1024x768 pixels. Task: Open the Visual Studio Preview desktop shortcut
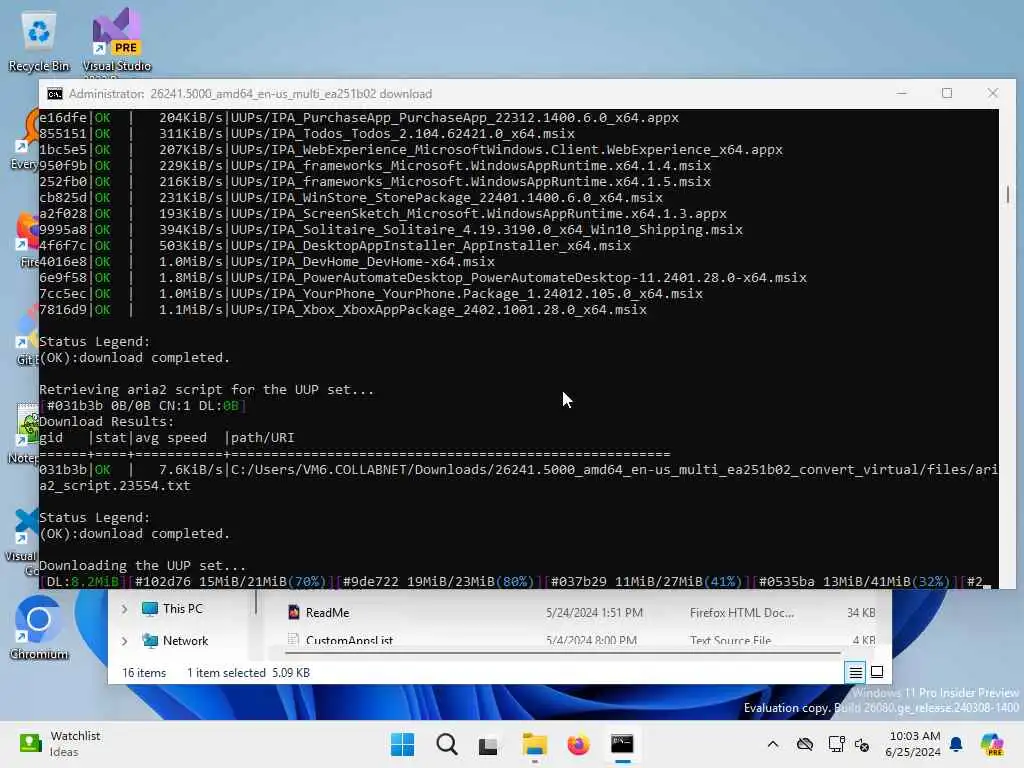[117, 41]
